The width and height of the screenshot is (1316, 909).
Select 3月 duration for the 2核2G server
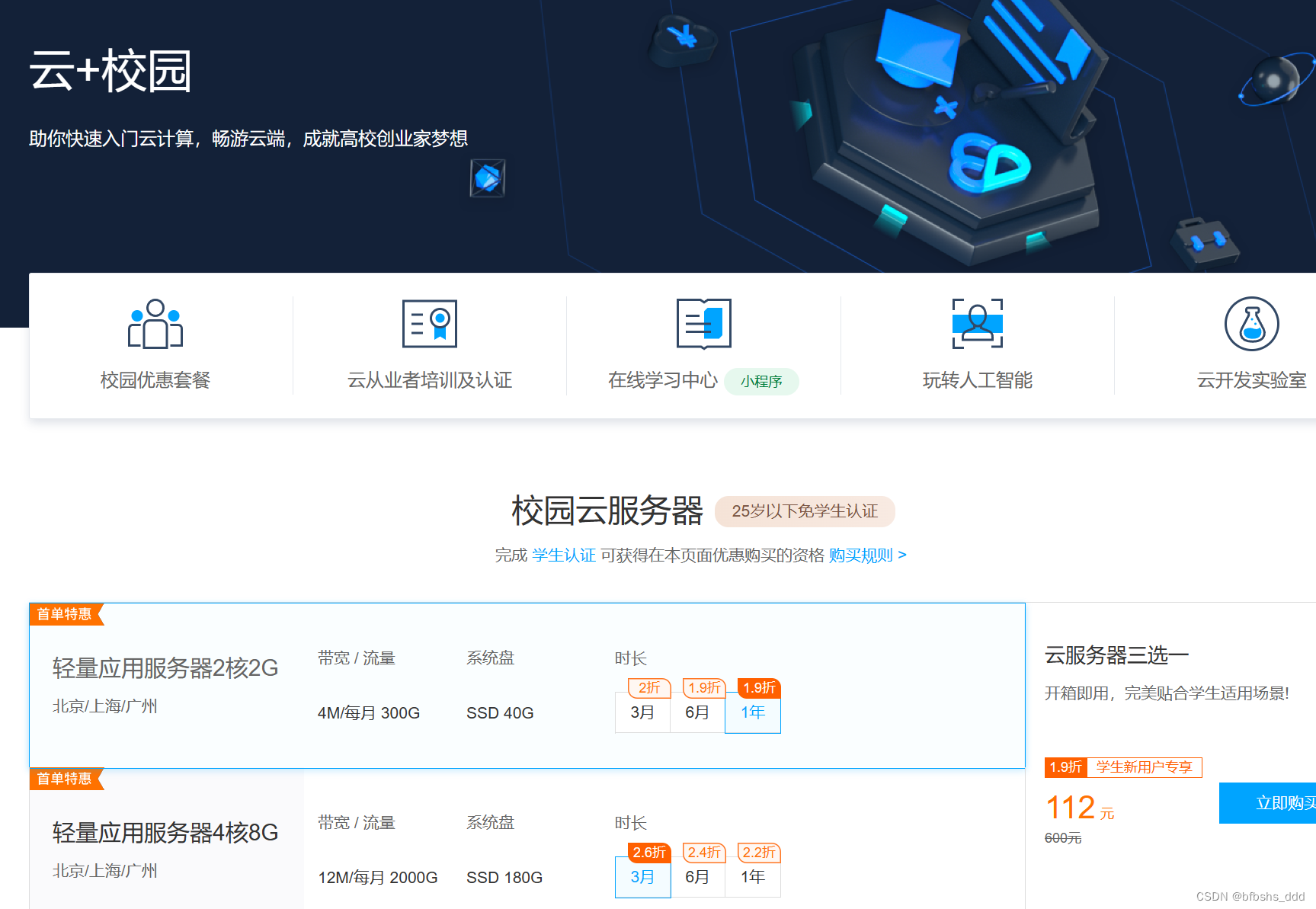tap(642, 712)
